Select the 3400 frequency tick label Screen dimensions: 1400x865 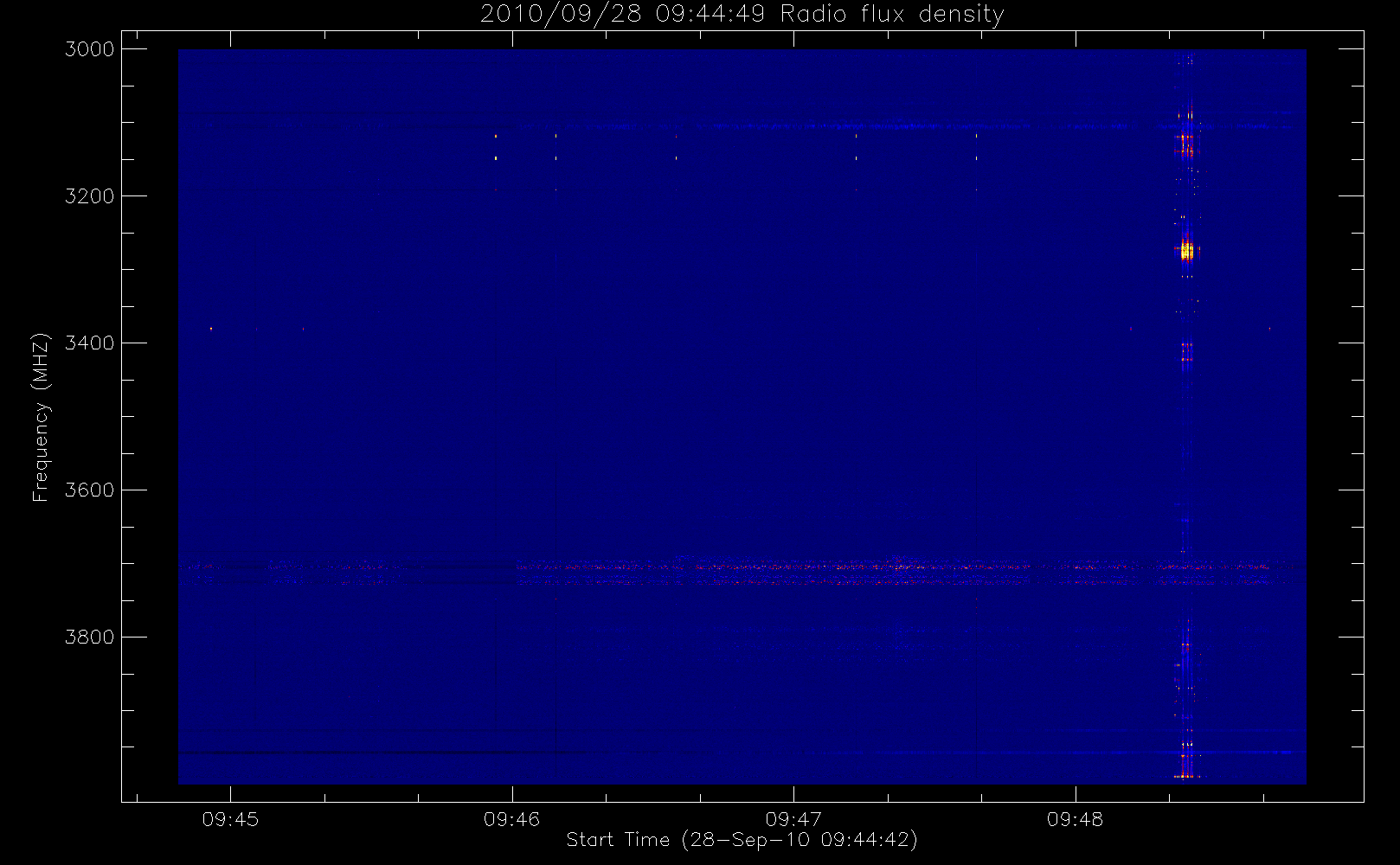[x=89, y=343]
